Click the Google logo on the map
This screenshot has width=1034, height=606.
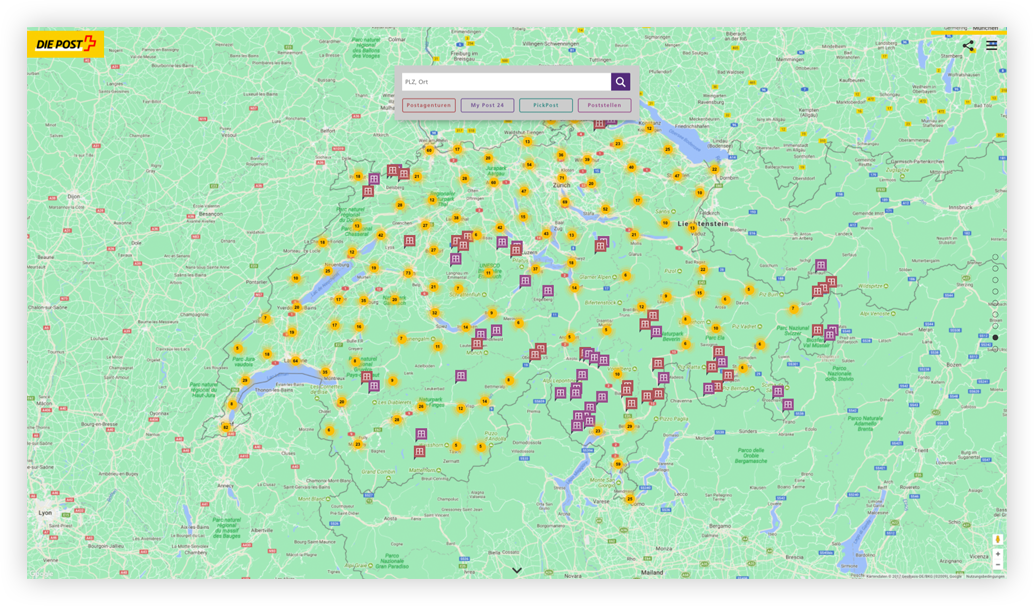tap(41, 574)
